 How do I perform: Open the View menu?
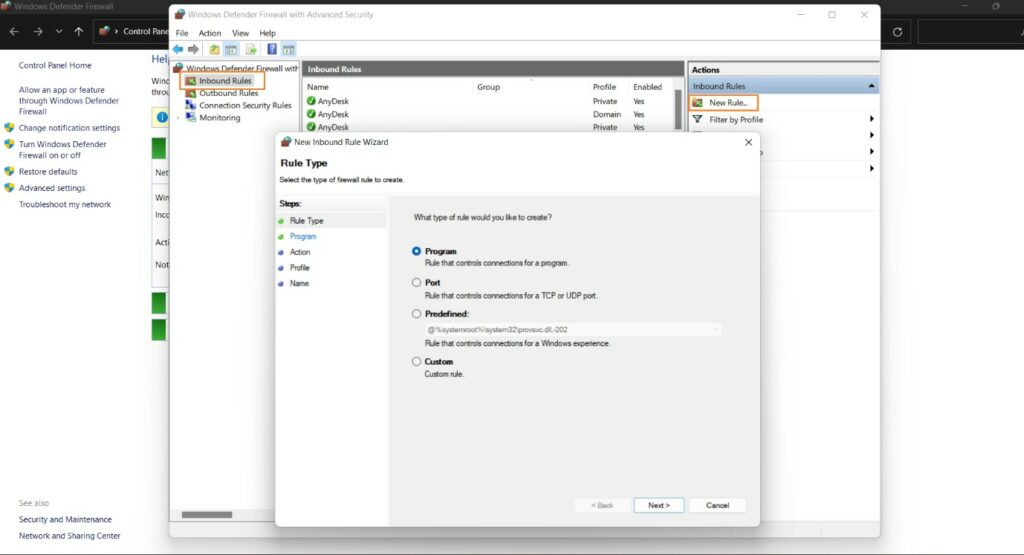click(x=240, y=33)
